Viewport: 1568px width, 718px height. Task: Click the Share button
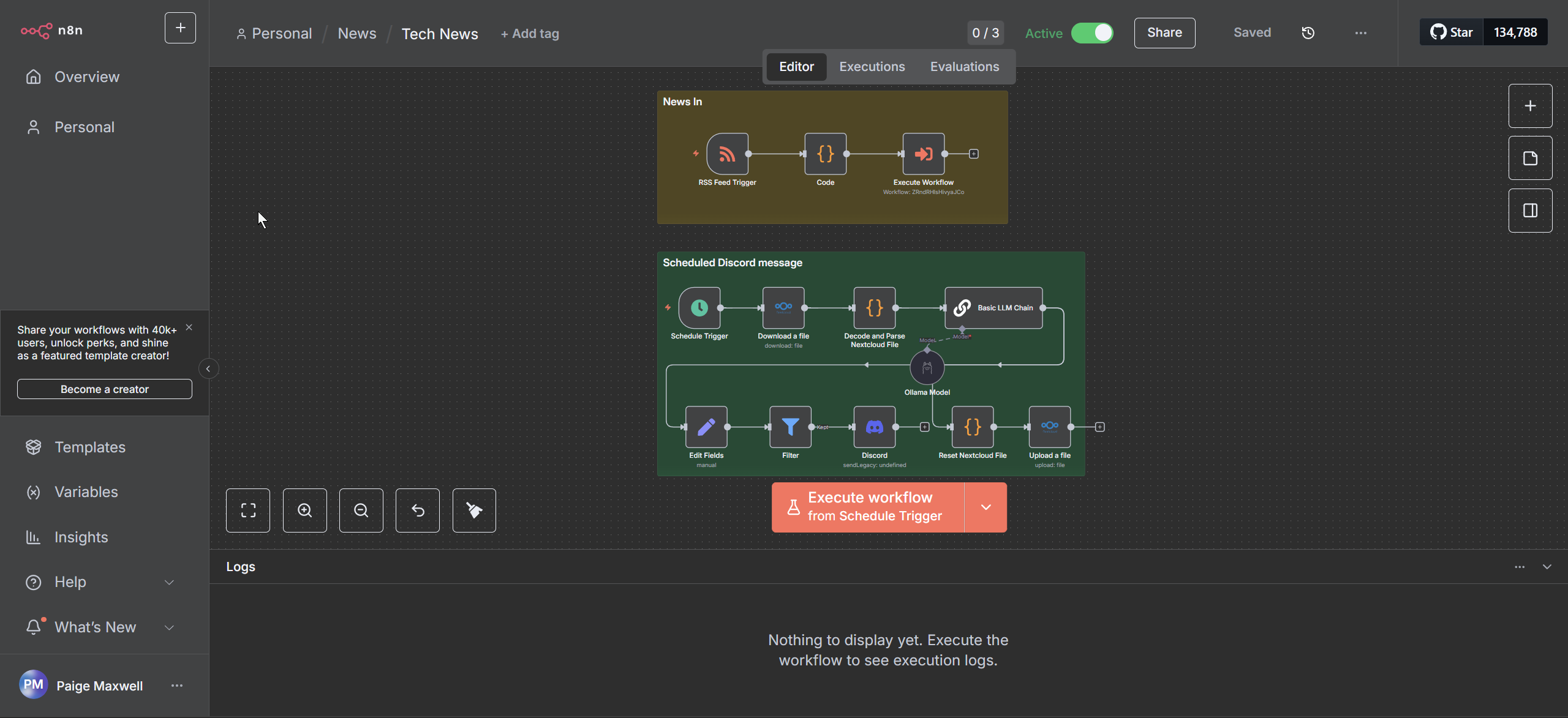[x=1164, y=33]
